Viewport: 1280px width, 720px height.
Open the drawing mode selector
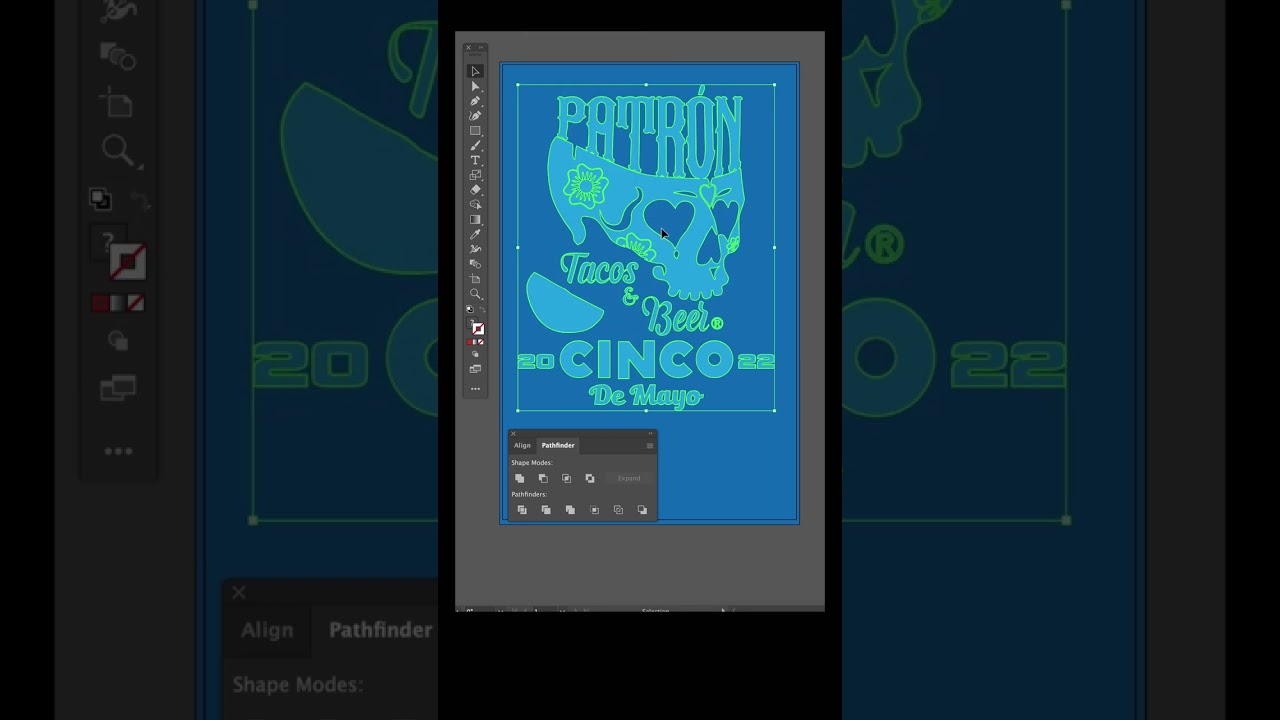476,355
